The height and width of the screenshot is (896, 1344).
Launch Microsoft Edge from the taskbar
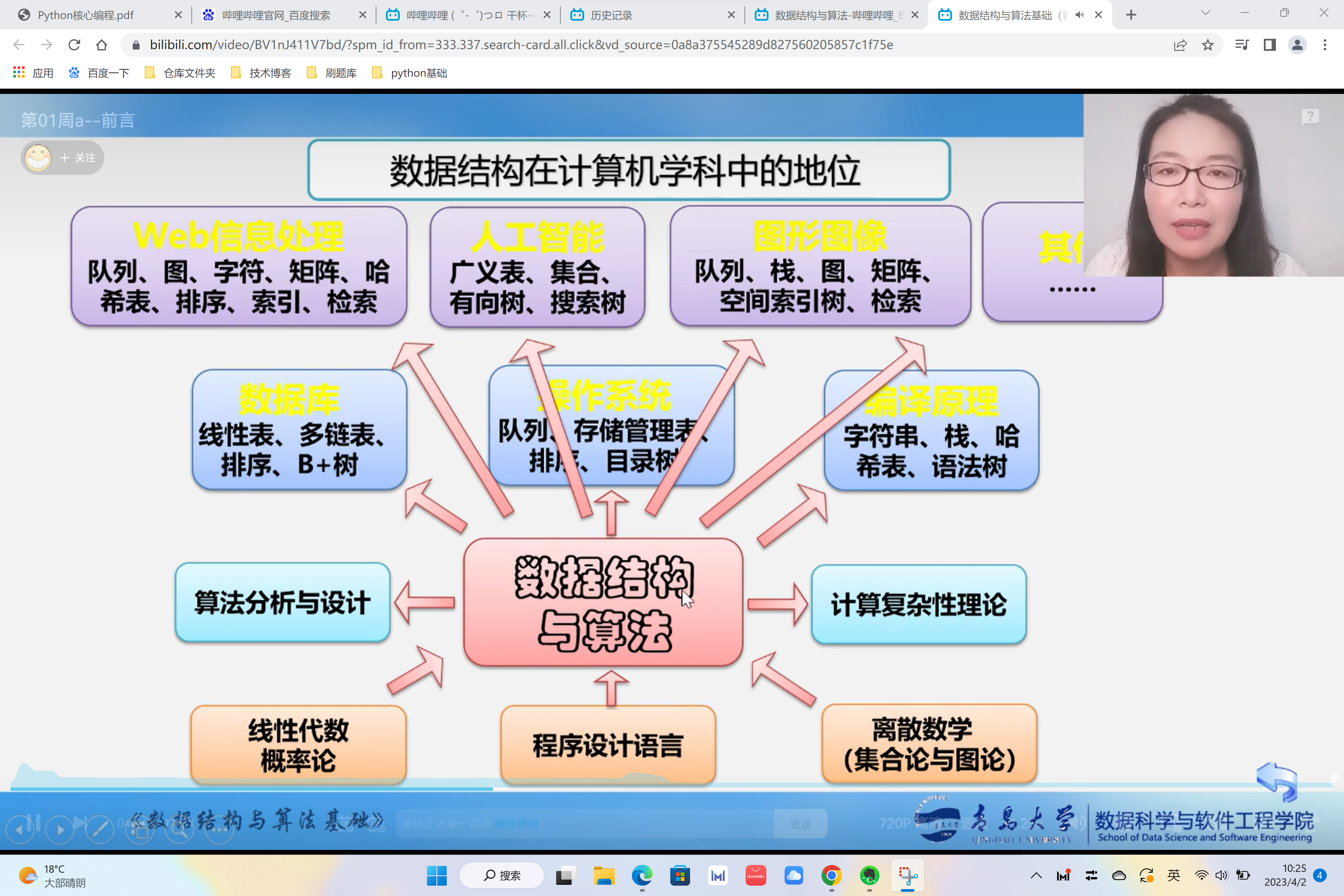642,875
